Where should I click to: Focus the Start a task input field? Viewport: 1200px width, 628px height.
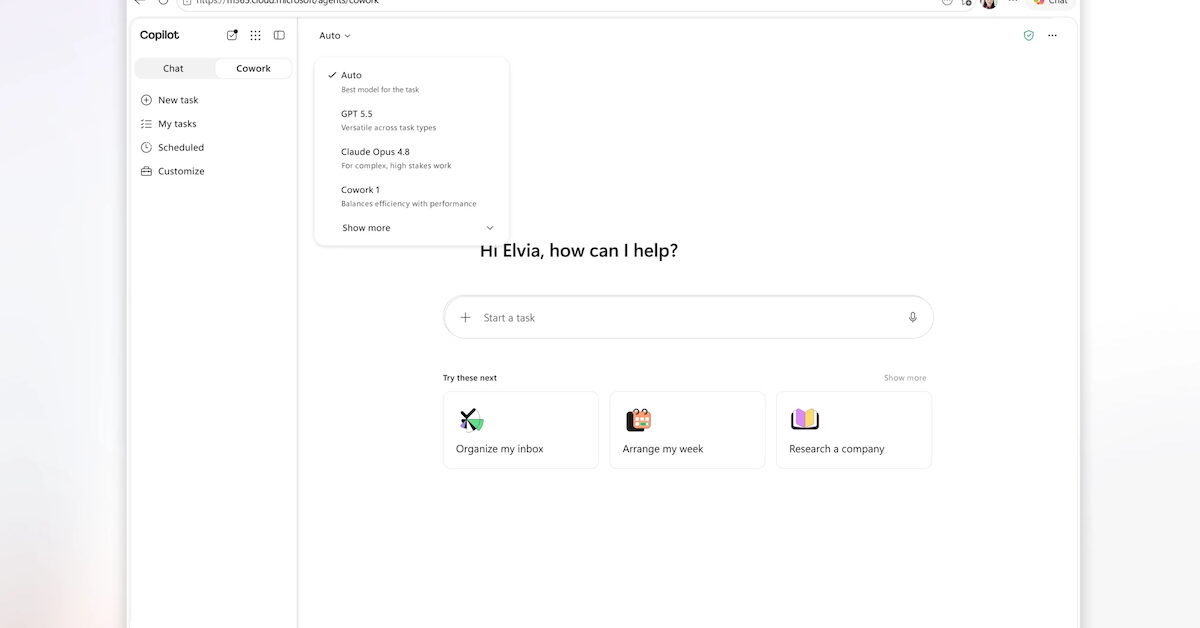click(x=688, y=317)
